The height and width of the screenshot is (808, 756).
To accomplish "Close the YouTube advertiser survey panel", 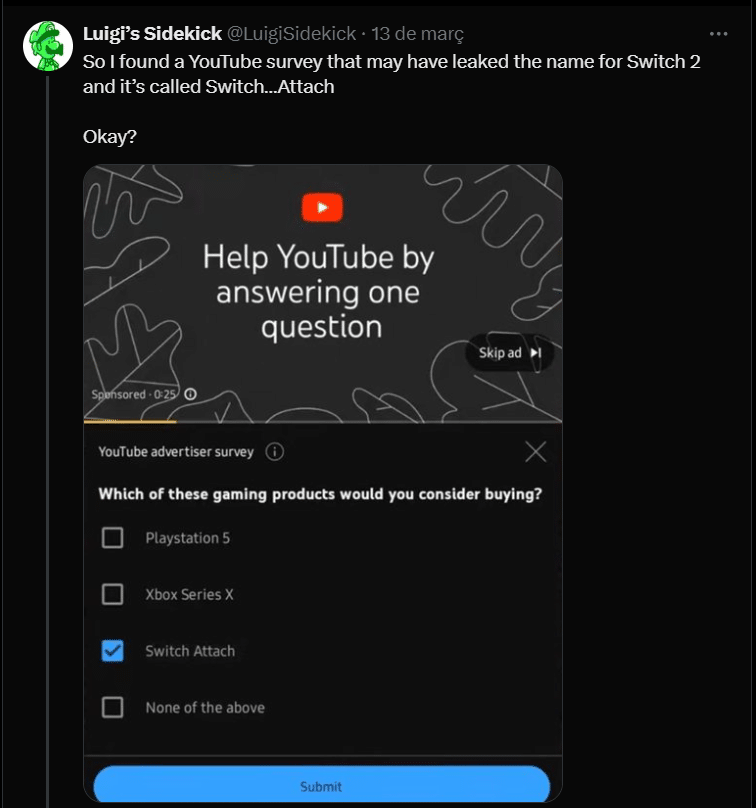I will 536,452.
